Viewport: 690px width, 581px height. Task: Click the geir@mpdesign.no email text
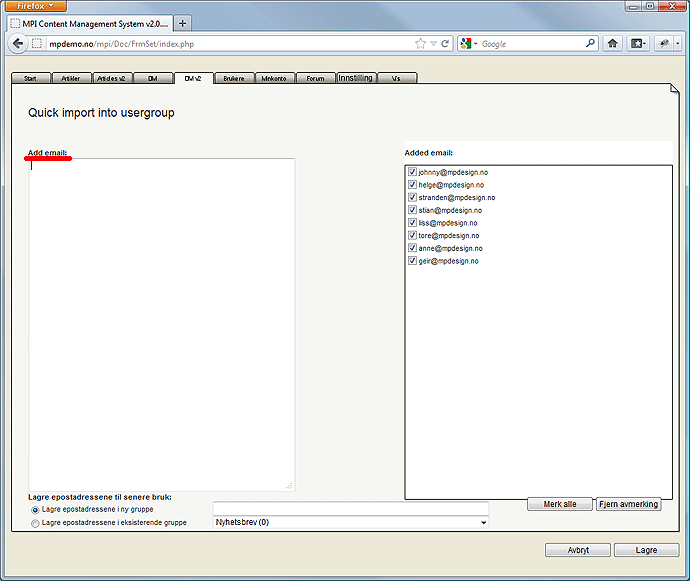(448, 261)
